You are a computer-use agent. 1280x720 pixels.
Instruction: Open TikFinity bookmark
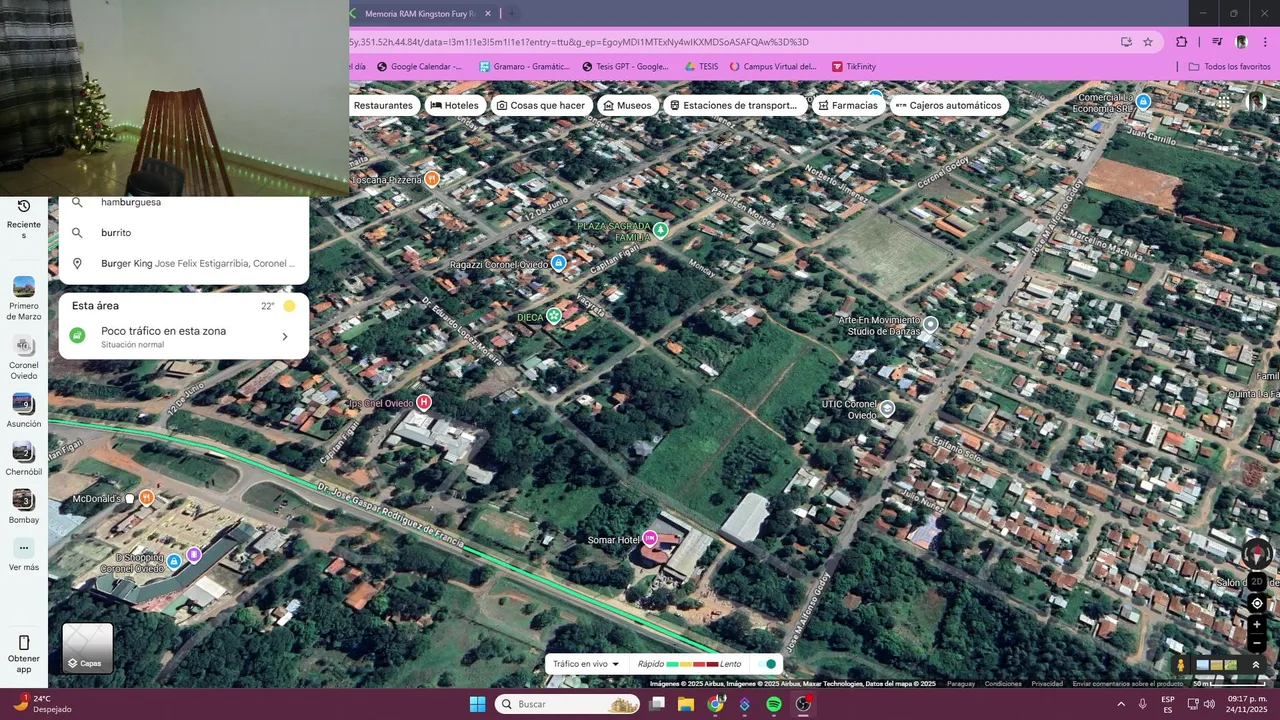pos(853,67)
